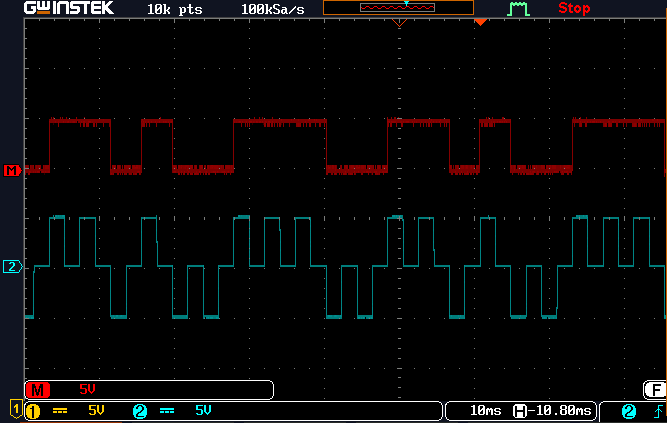Click the F indicator box

[x=654, y=389]
